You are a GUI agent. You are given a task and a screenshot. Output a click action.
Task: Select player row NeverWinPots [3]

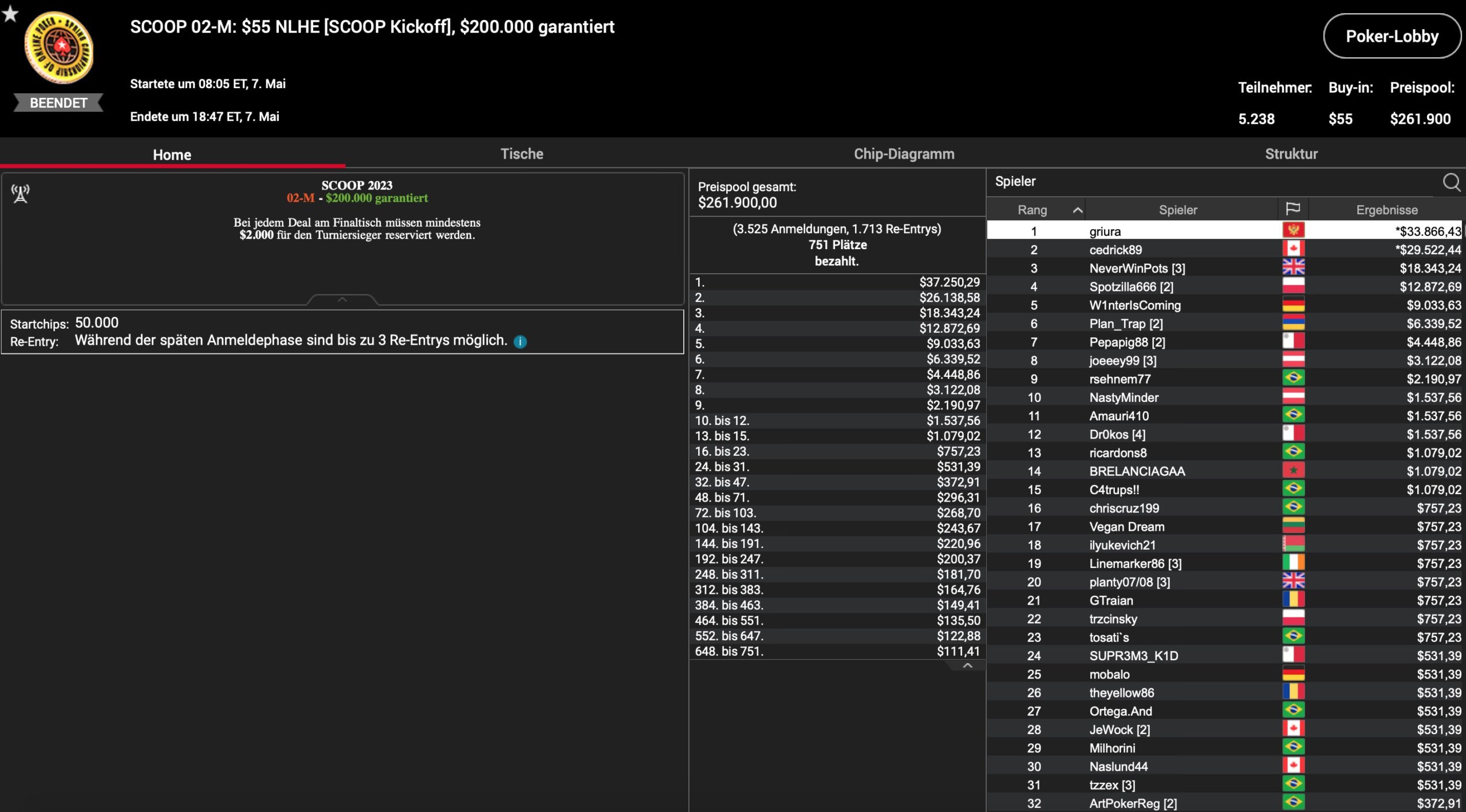(x=1224, y=267)
